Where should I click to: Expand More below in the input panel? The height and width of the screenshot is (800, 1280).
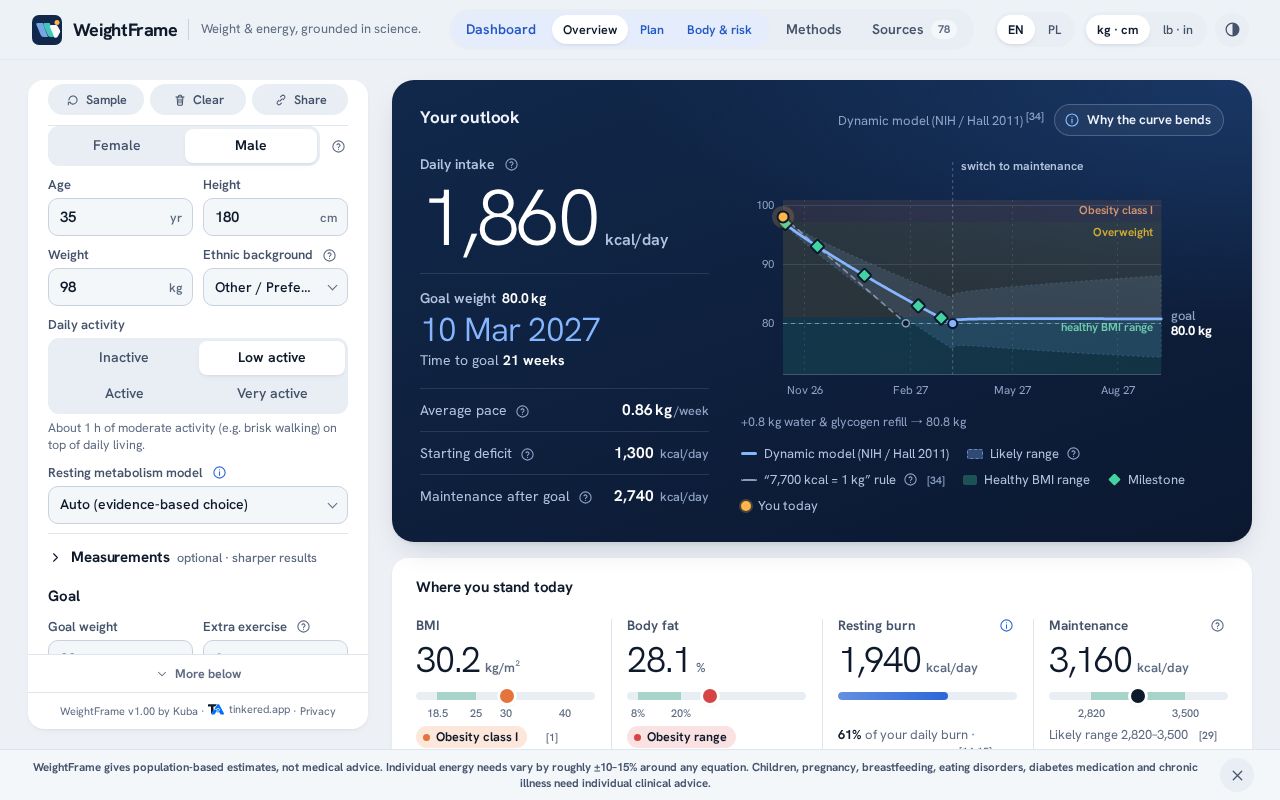(198, 674)
